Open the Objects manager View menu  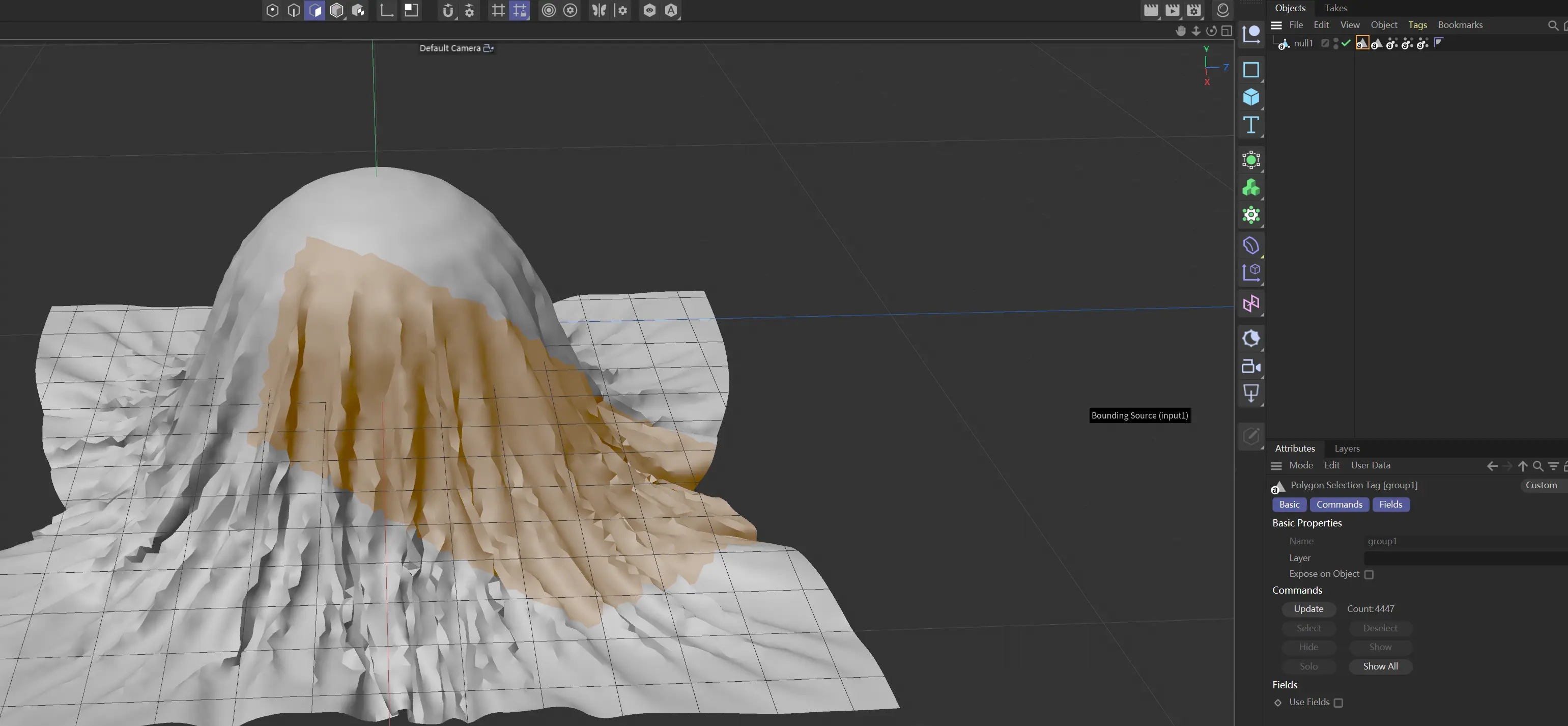(x=1350, y=25)
